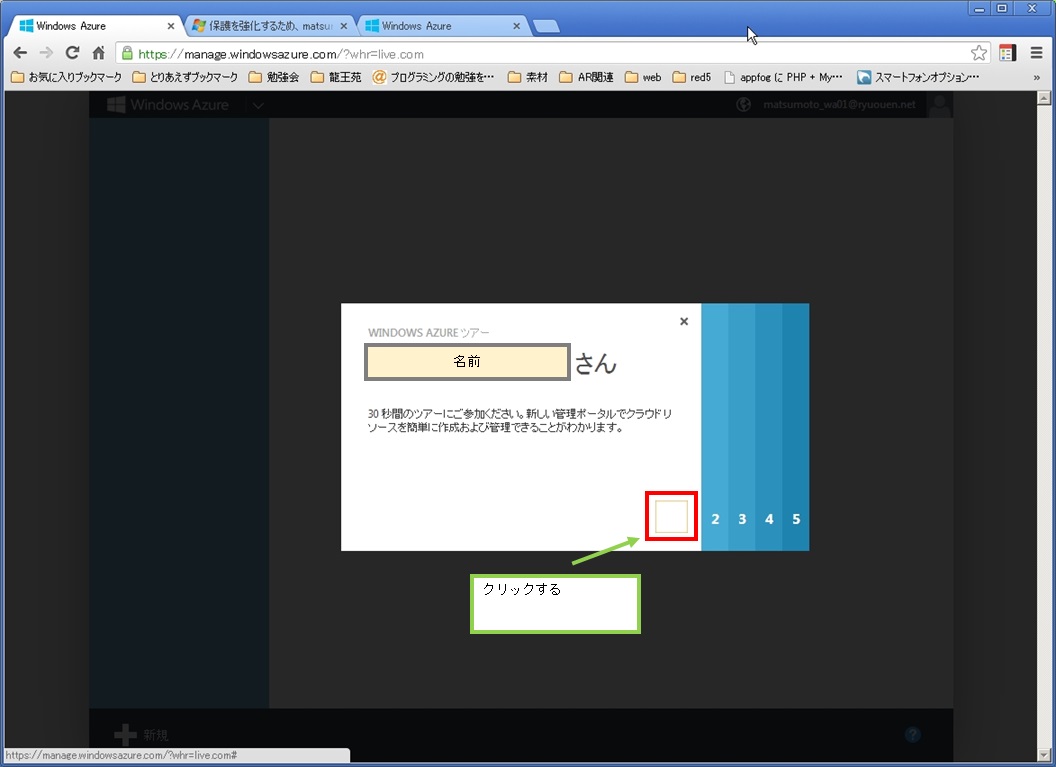Click the matsumoto_wa01@ryuouen.net account name
1056x767 pixels.
(x=839, y=104)
